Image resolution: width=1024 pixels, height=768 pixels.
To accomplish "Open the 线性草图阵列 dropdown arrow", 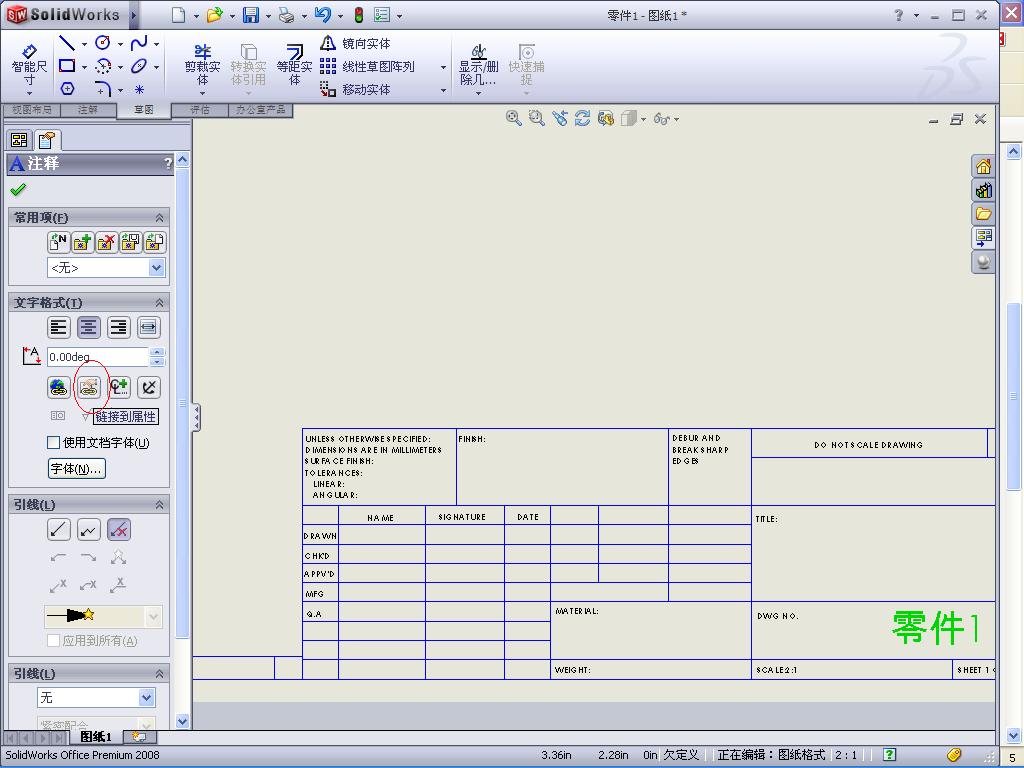I will [x=443, y=67].
